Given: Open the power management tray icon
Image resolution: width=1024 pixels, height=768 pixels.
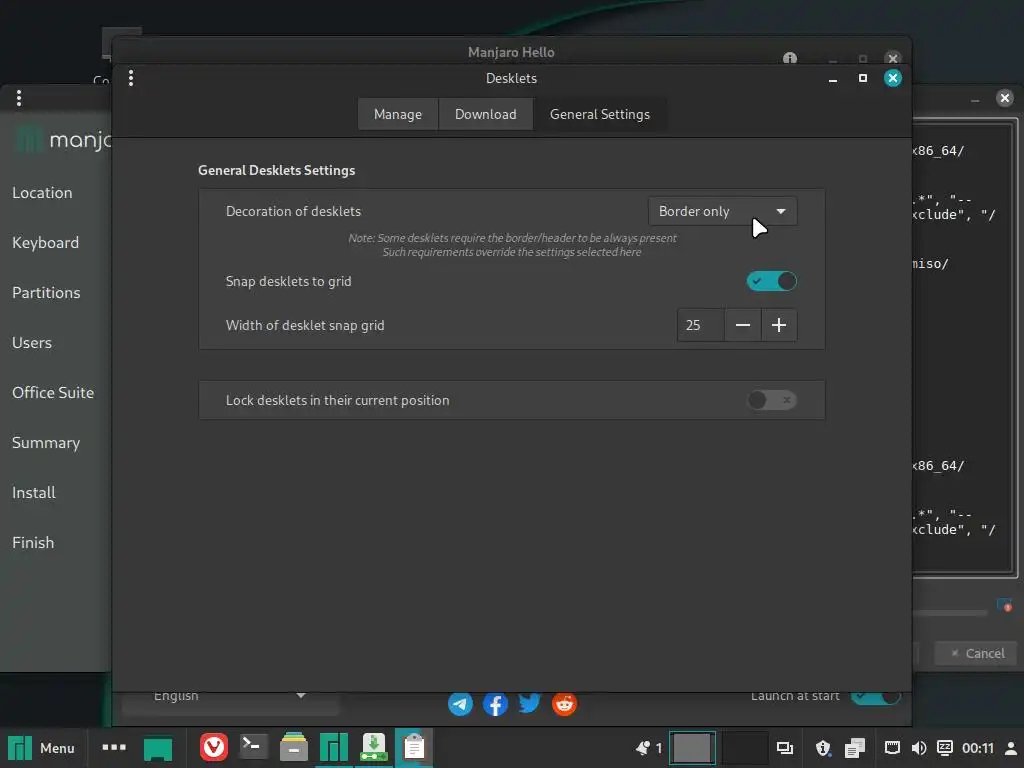Looking at the screenshot, I should pyautogui.click(x=944, y=748).
